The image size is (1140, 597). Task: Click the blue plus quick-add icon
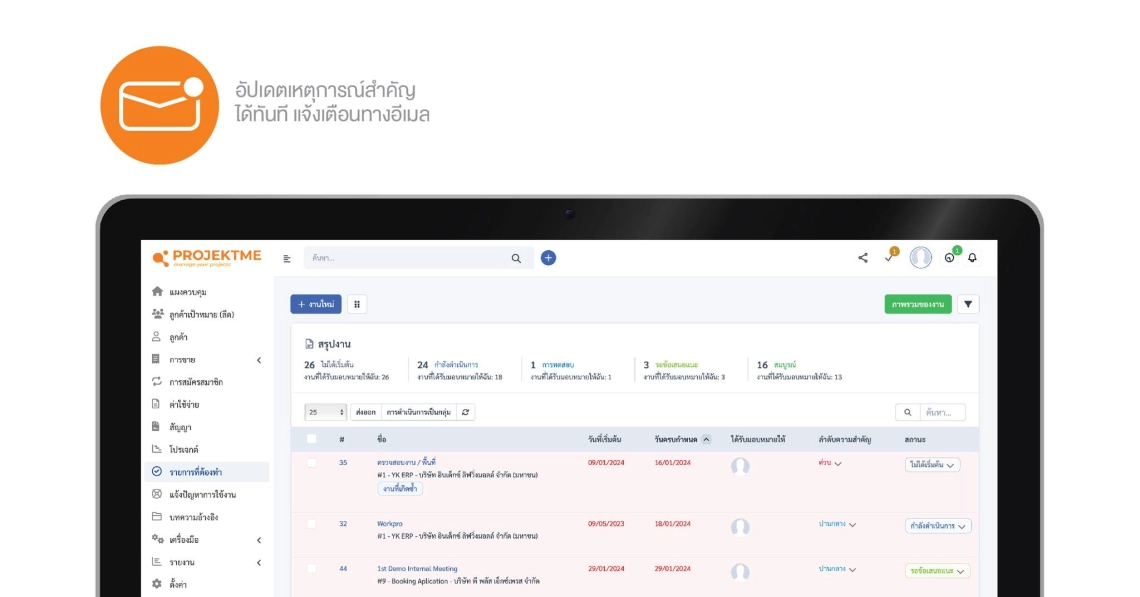tap(548, 258)
